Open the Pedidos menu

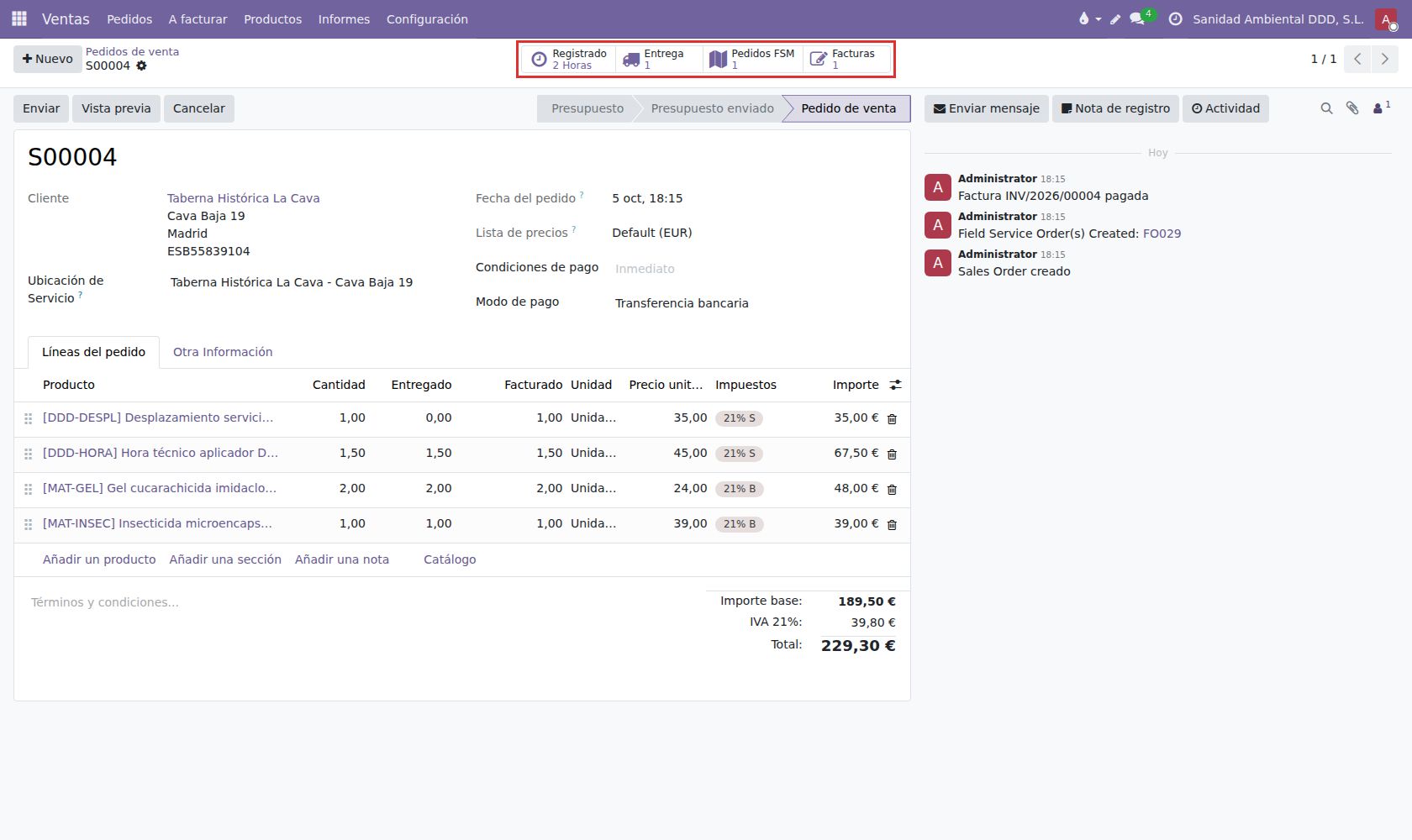click(x=129, y=18)
